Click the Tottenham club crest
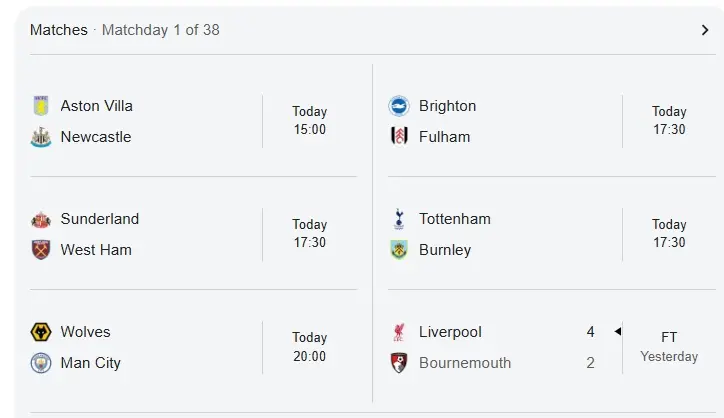This screenshot has width=724, height=418. coord(399,219)
